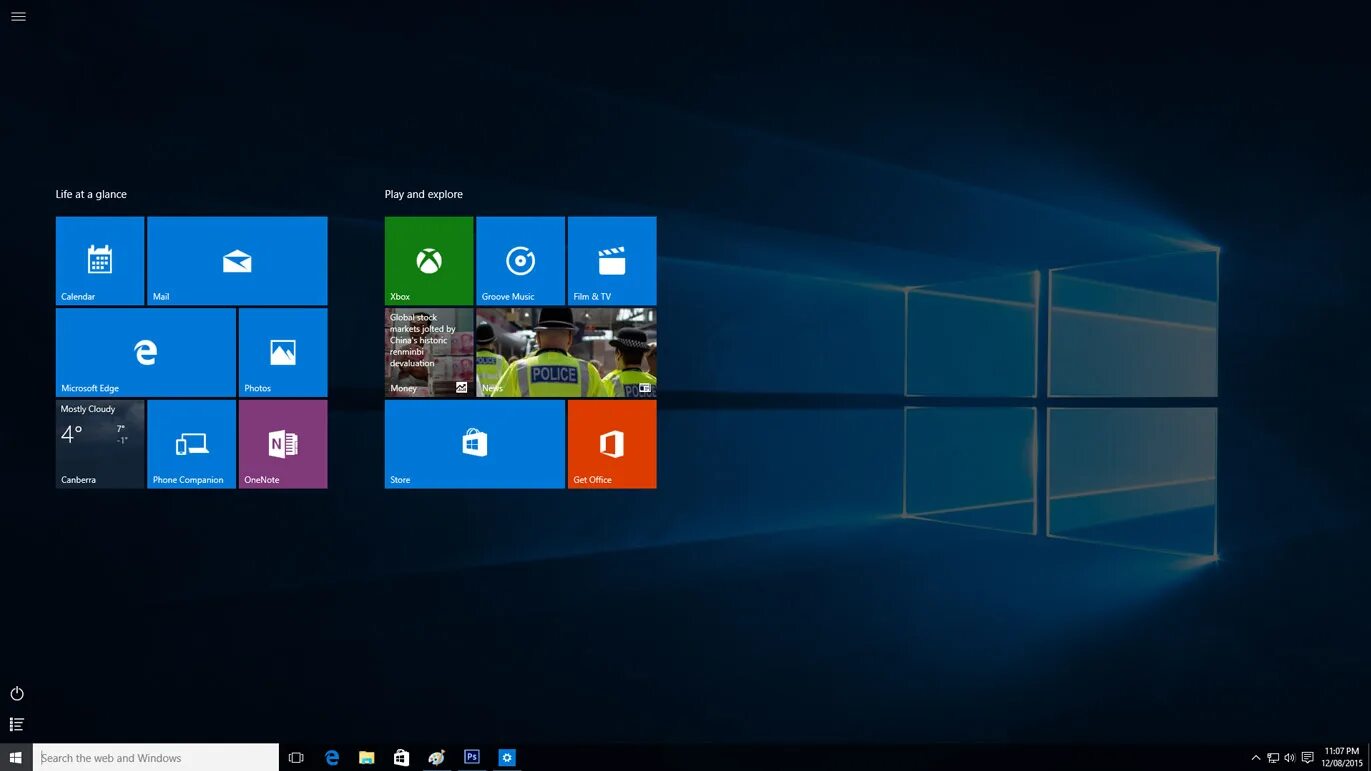Screen dimensions: 1371x771
Task: Open the Action Center notifications icon
Action: pyautogui.click(x=1308, y=758)
